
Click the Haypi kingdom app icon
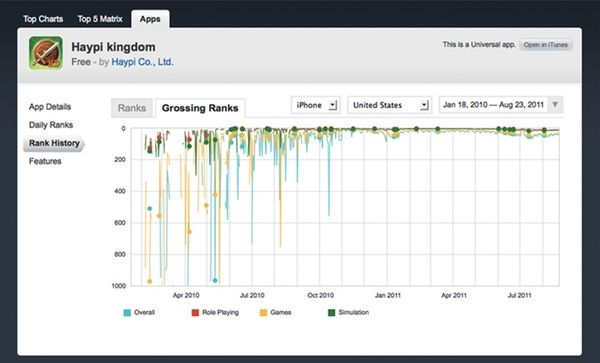pos(46,53)
